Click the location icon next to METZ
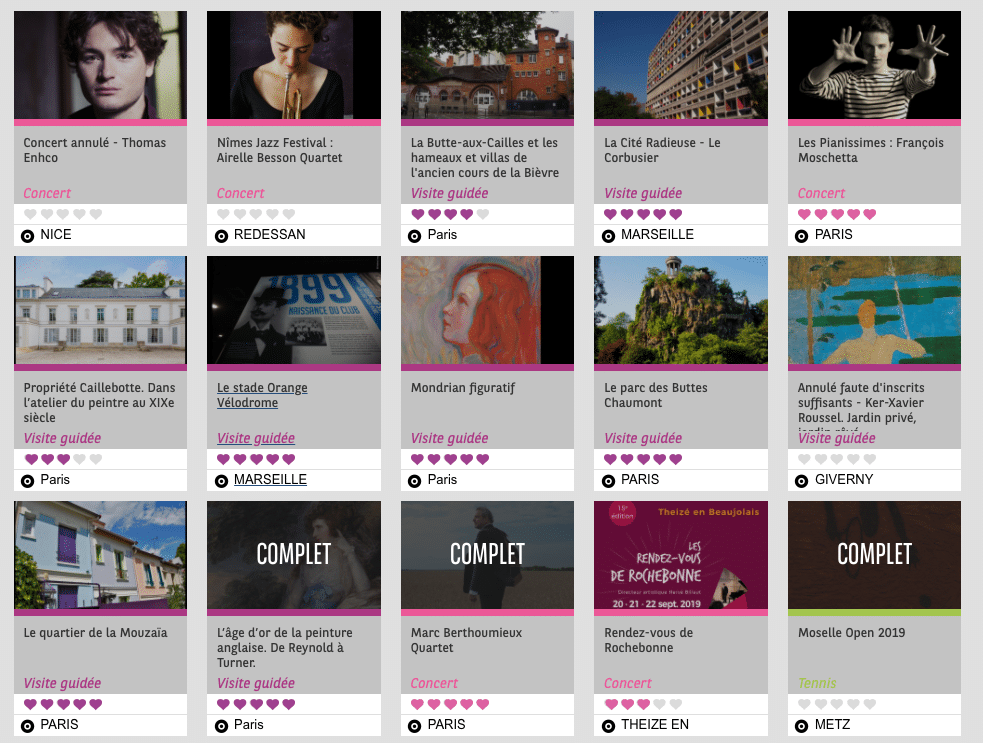 point(801,725)
